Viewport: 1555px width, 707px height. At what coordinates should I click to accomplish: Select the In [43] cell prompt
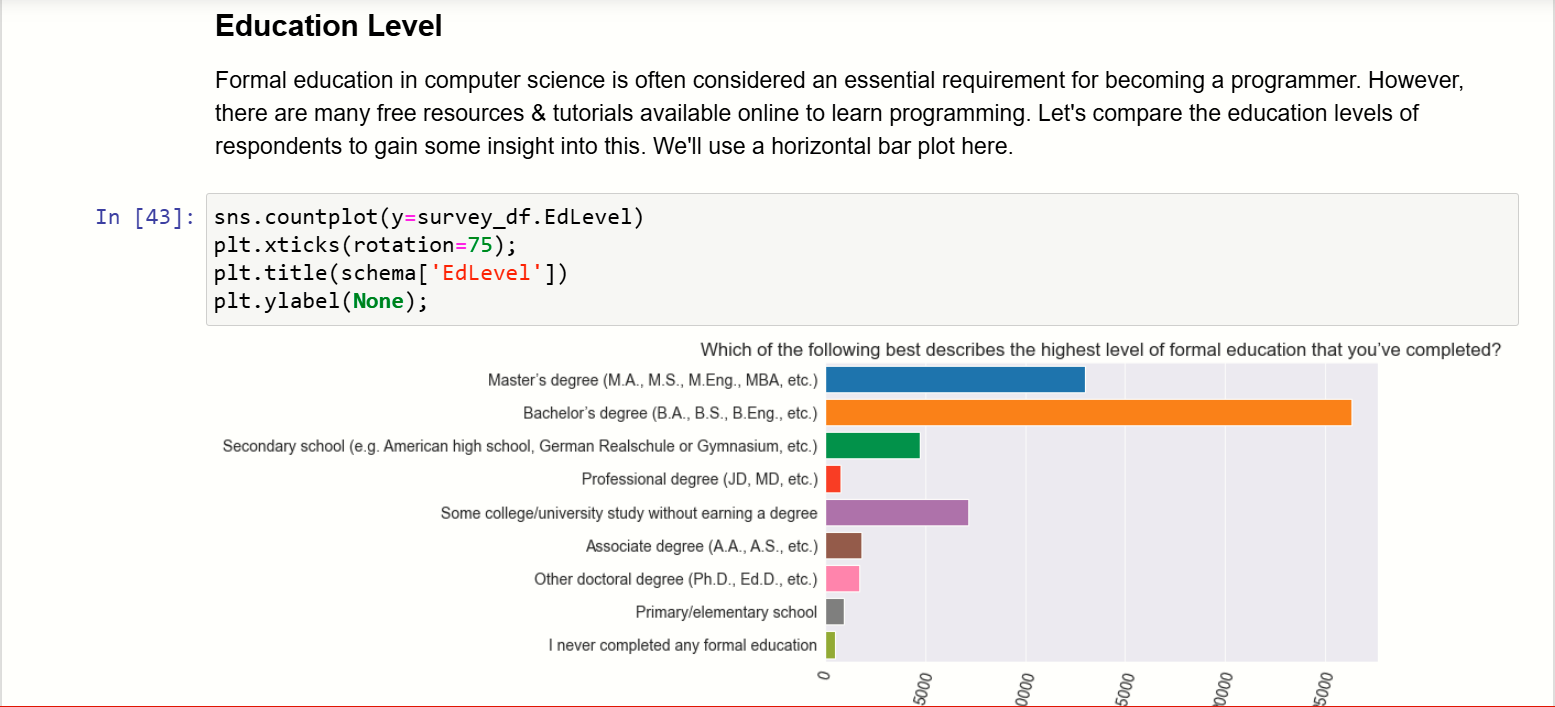[146, 216]
